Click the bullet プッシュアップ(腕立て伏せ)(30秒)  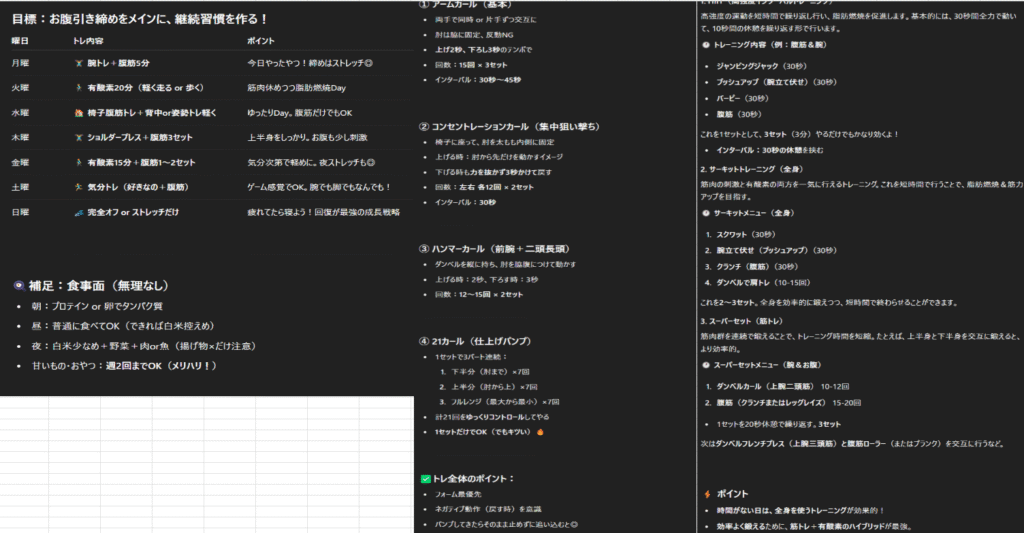pyautogui.click(x=776, y=82)
